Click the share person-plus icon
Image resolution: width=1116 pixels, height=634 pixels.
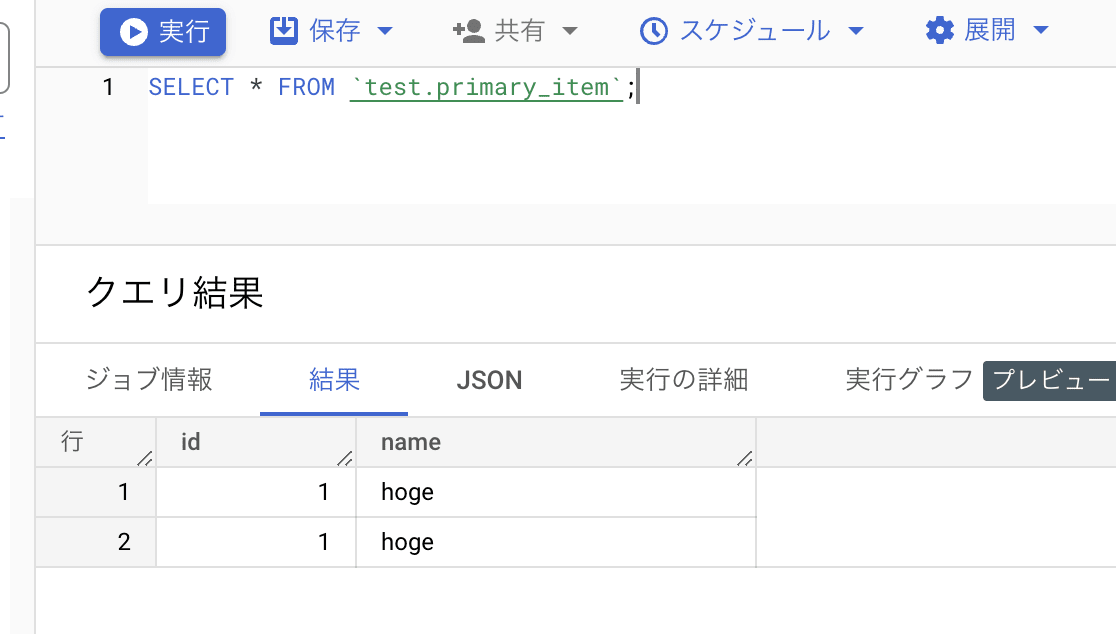pyautogui.click(x=468, y=31)
